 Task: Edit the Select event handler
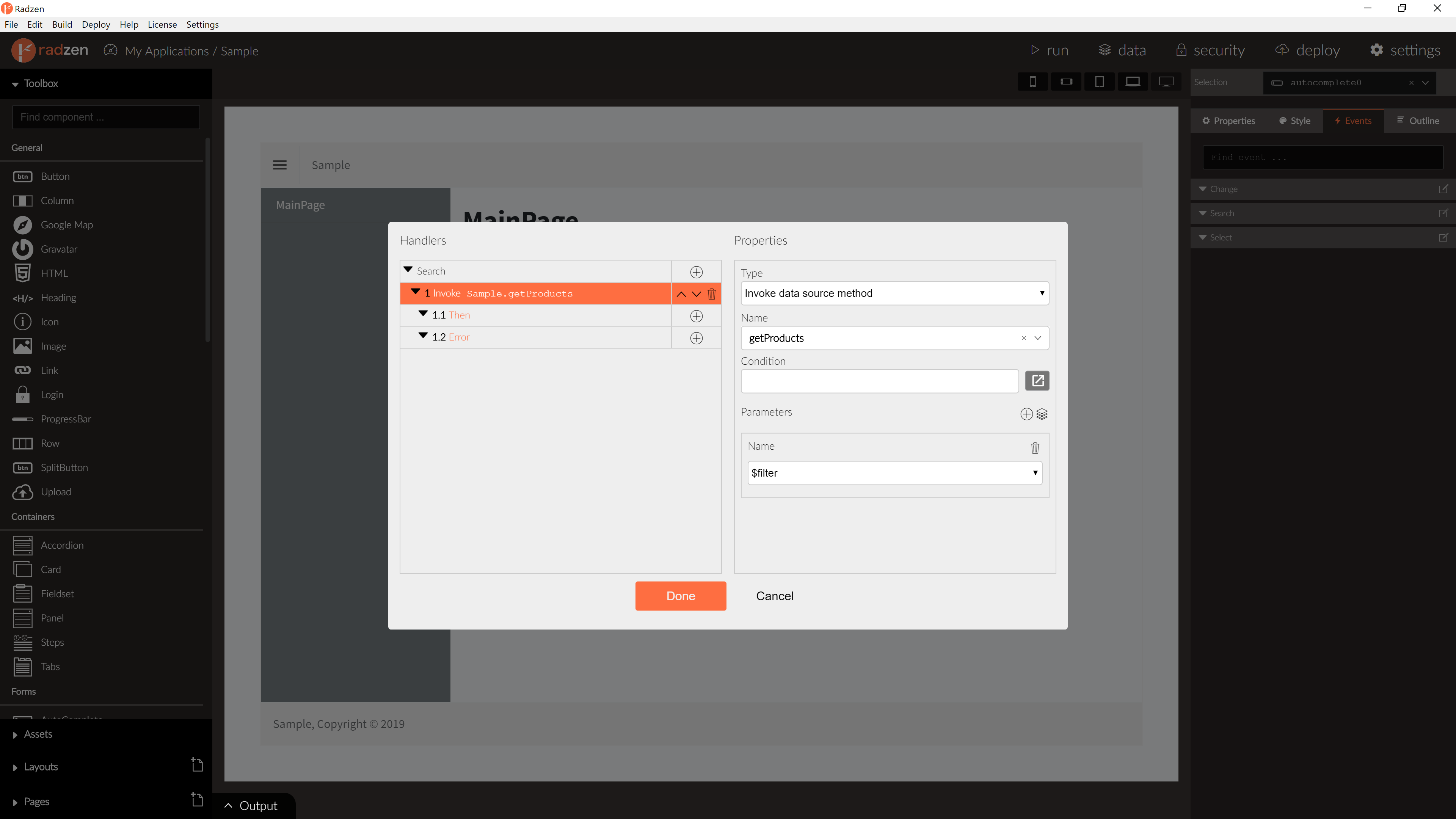(1443, 237)
